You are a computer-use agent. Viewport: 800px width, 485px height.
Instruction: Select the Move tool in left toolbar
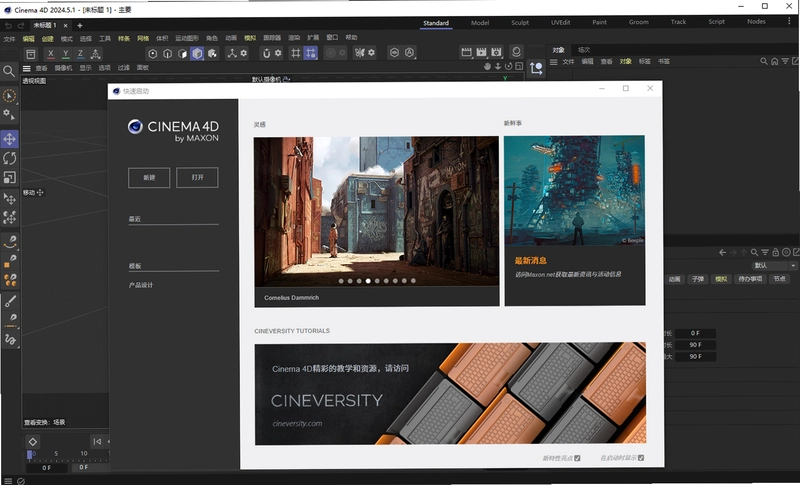click(x=9, y=139)
